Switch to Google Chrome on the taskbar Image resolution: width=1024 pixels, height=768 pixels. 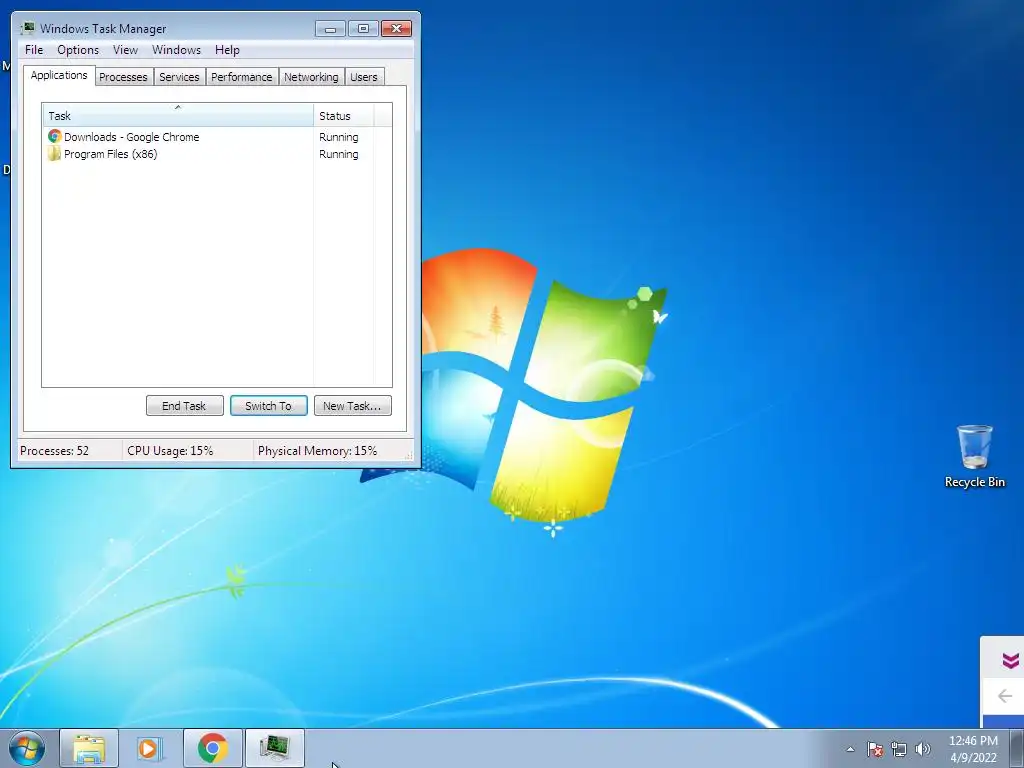click(x=212, y=748)
